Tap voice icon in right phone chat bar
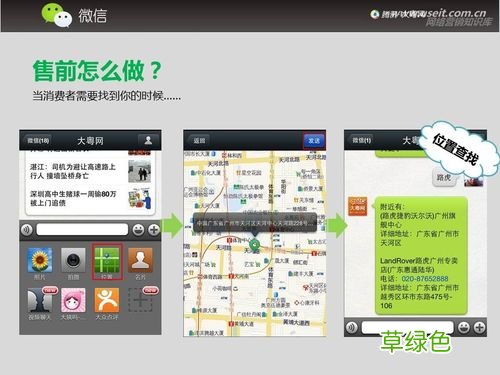Screen dimensions: 500x375 352,327
